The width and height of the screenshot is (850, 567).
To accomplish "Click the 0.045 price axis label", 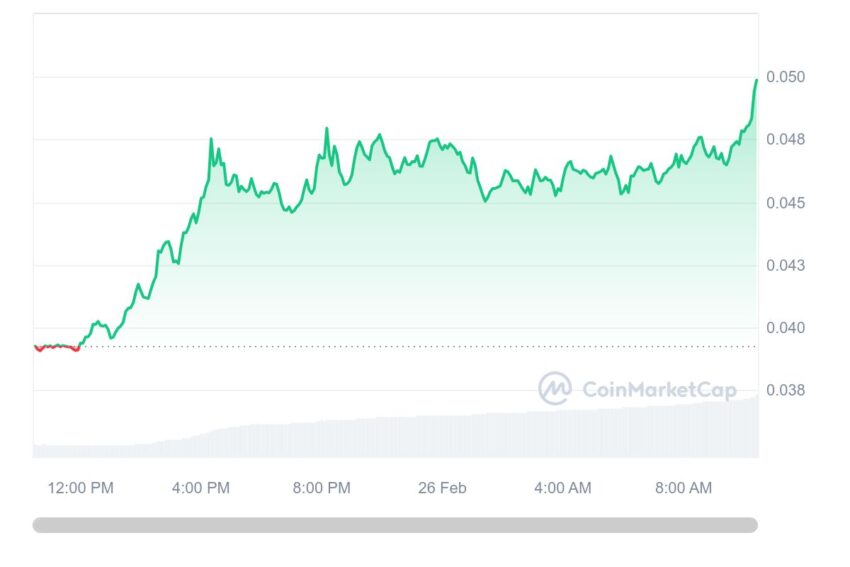I will point(785,203).
